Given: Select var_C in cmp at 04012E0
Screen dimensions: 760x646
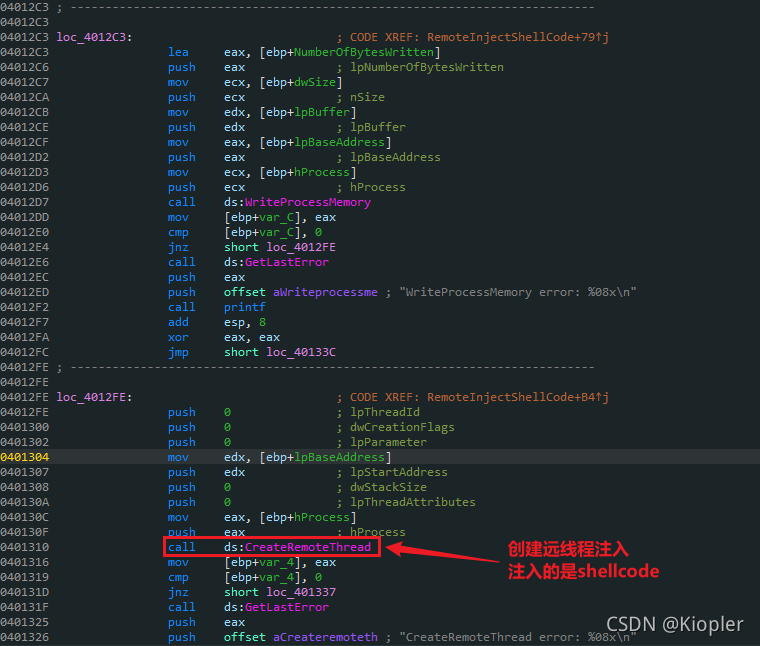Looking at the screenshot, I should (276, 233).
